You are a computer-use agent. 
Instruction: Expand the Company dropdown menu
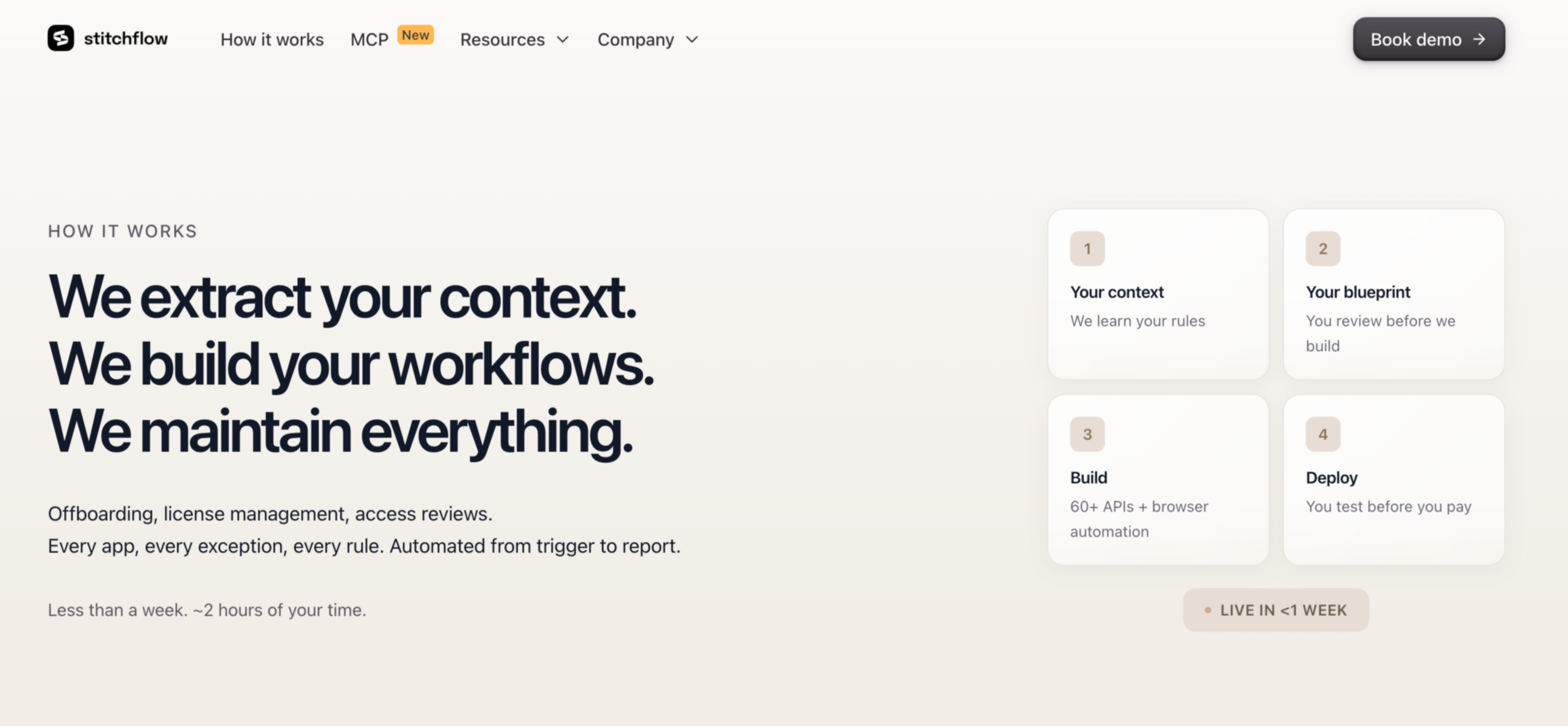(648, 40)
